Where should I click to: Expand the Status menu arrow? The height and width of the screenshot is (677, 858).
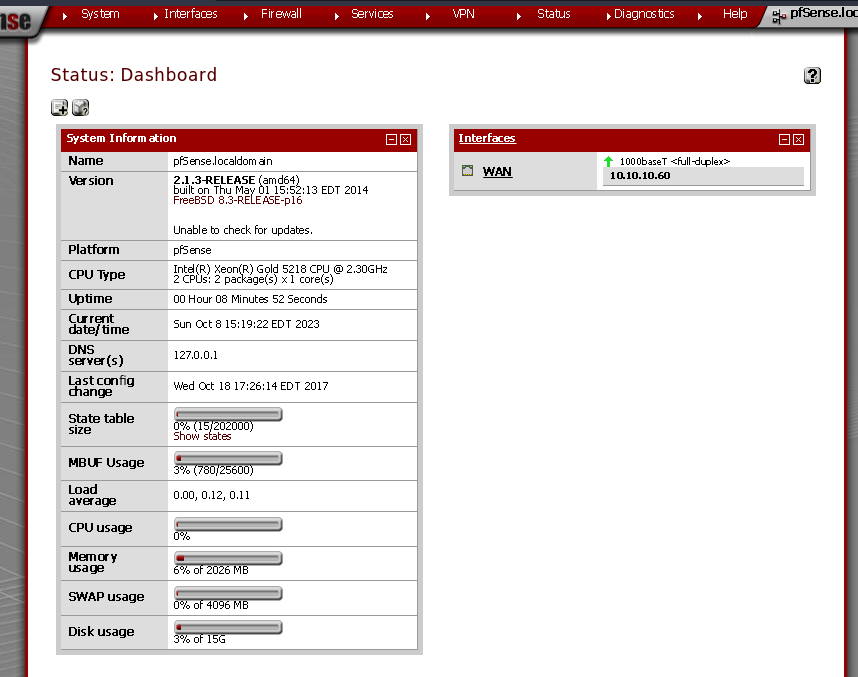[x=519, y=16]
